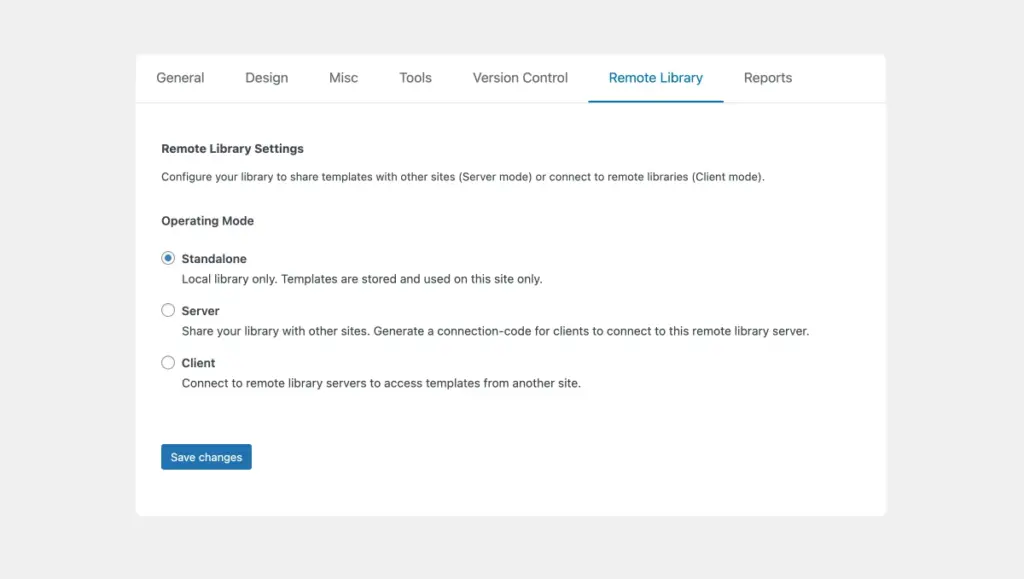Click the 'Configure your library' intro paragraph

click(x=462, y=177)
